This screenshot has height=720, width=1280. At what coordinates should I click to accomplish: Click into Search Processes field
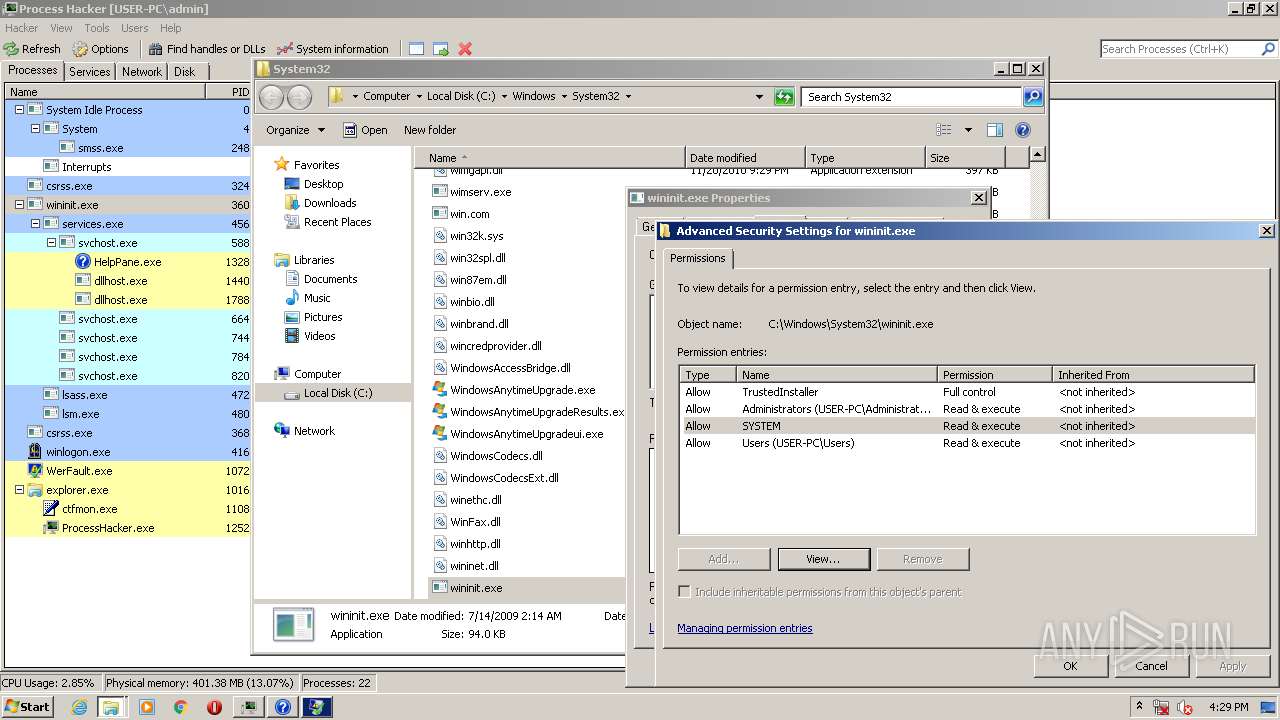1178,49
